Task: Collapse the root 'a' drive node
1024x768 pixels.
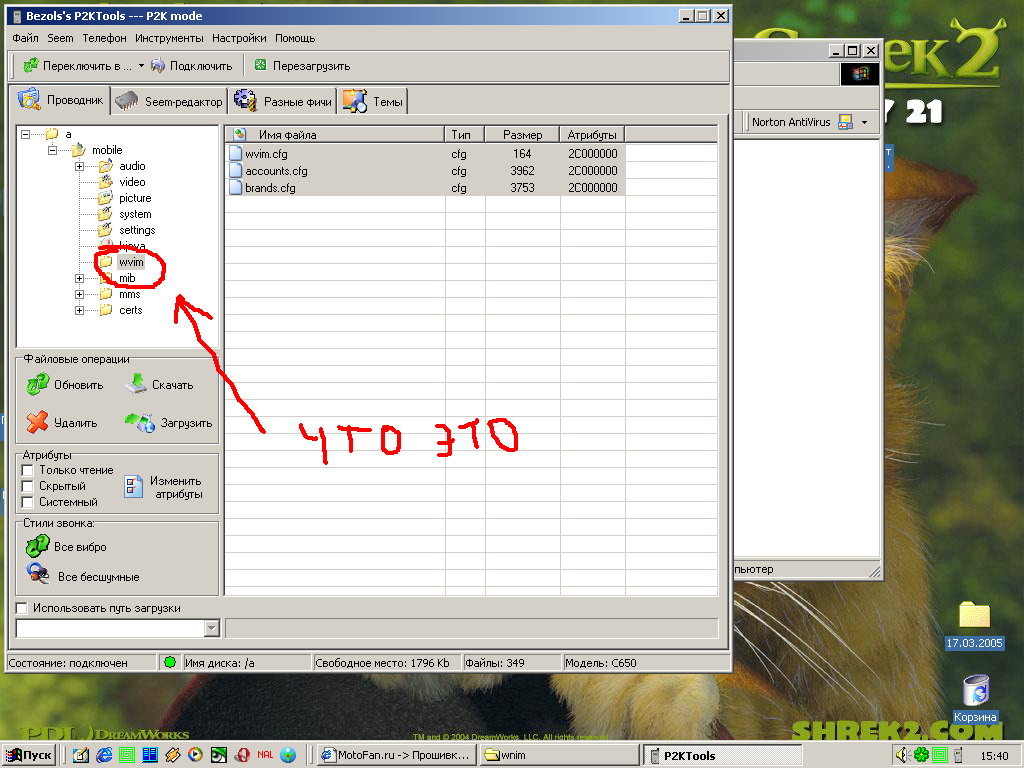Action: 25,135
